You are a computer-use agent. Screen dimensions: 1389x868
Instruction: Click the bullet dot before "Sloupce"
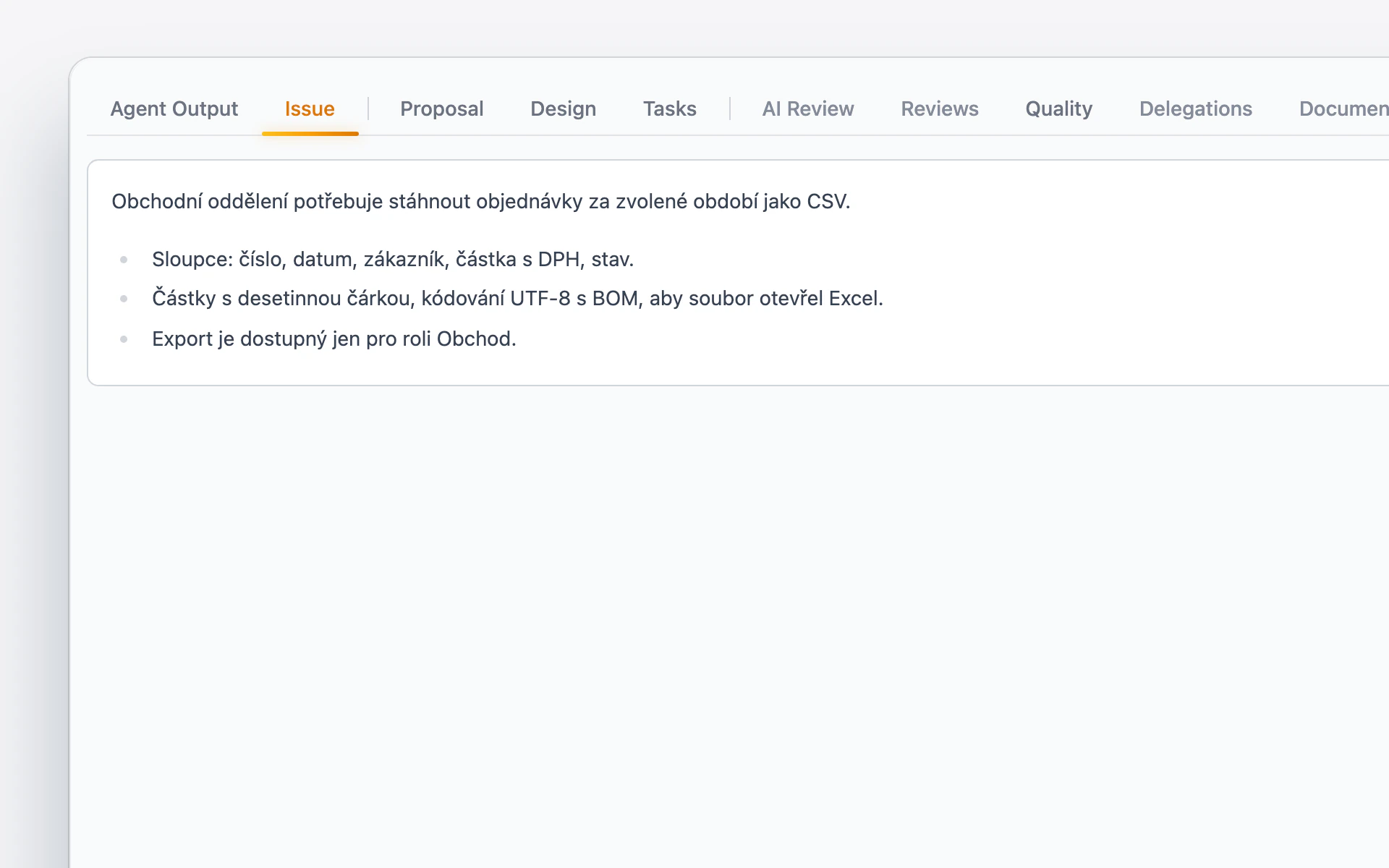(124, 260)
